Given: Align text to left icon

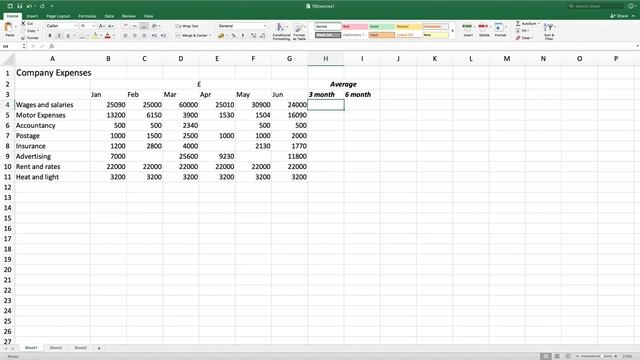Looking at the screenshot, I should tap(125, 36).
